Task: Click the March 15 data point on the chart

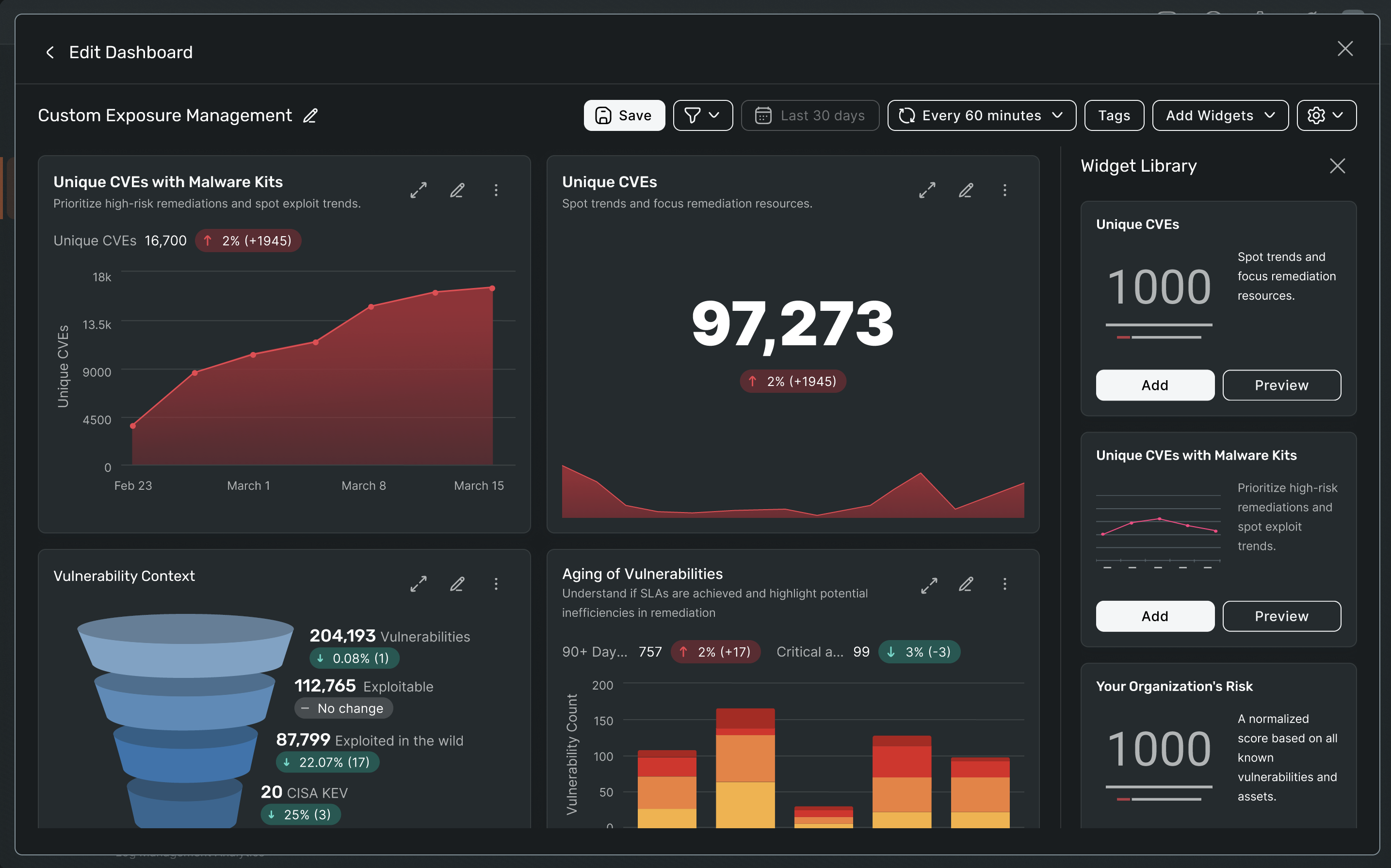Action: tap(492, 288)
